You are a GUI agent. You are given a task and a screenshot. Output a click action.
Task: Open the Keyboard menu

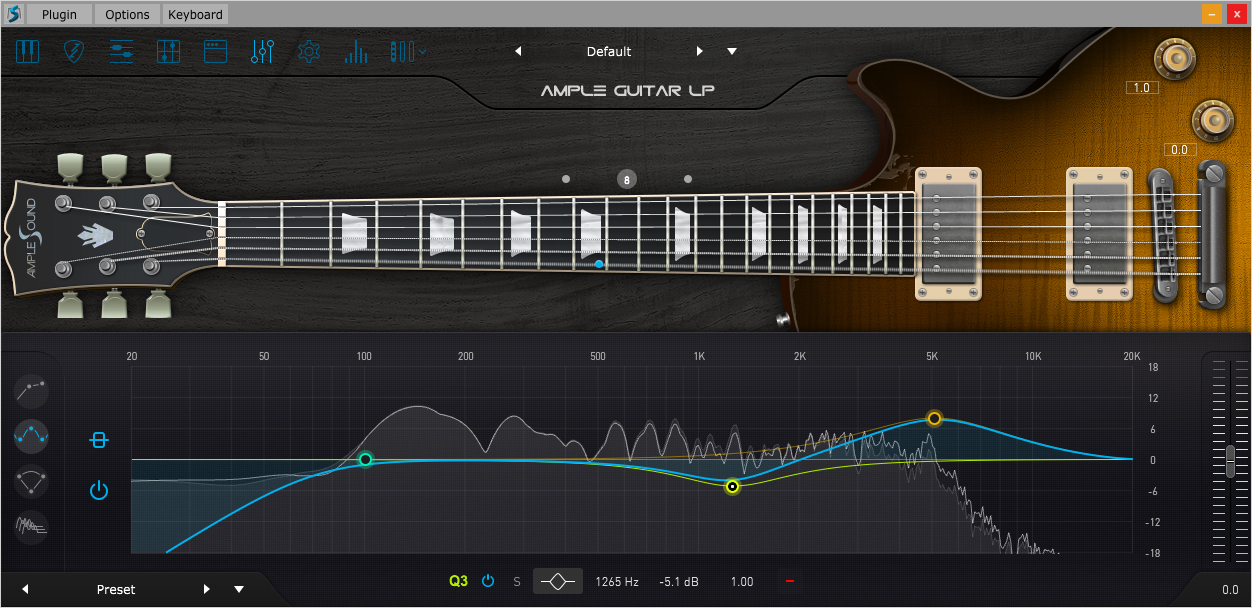(x=195, y=14)
